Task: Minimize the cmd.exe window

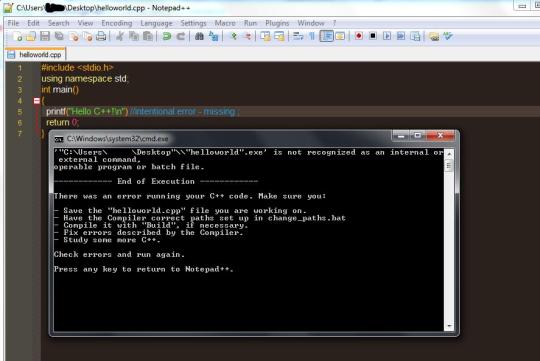Action: [x=401, y=136]
